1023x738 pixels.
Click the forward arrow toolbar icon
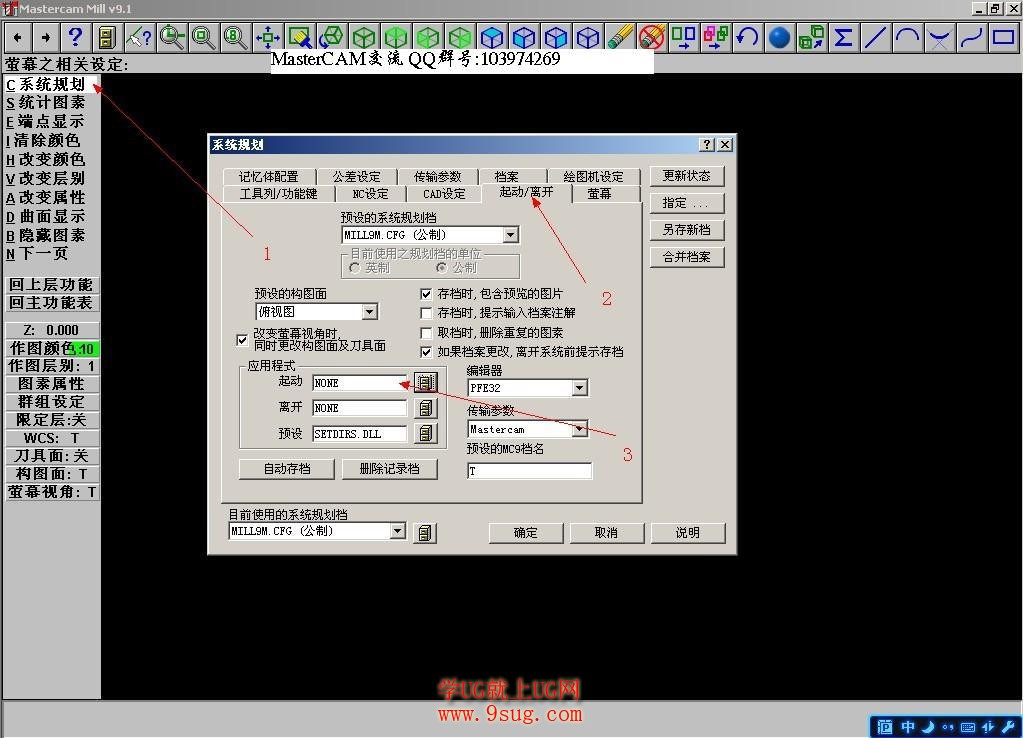point(46,37)
